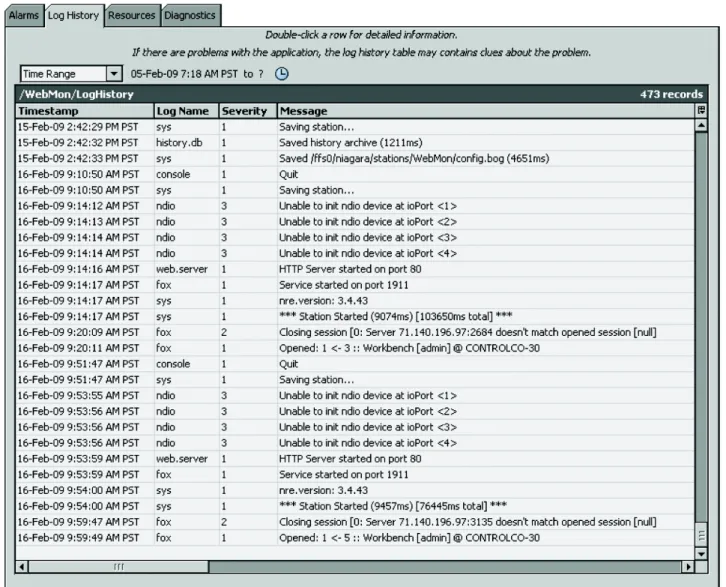Image resolution: width=726 pixels, height=587 pixels.
Task: Open the clock time range picker icon
Action: 282,74
